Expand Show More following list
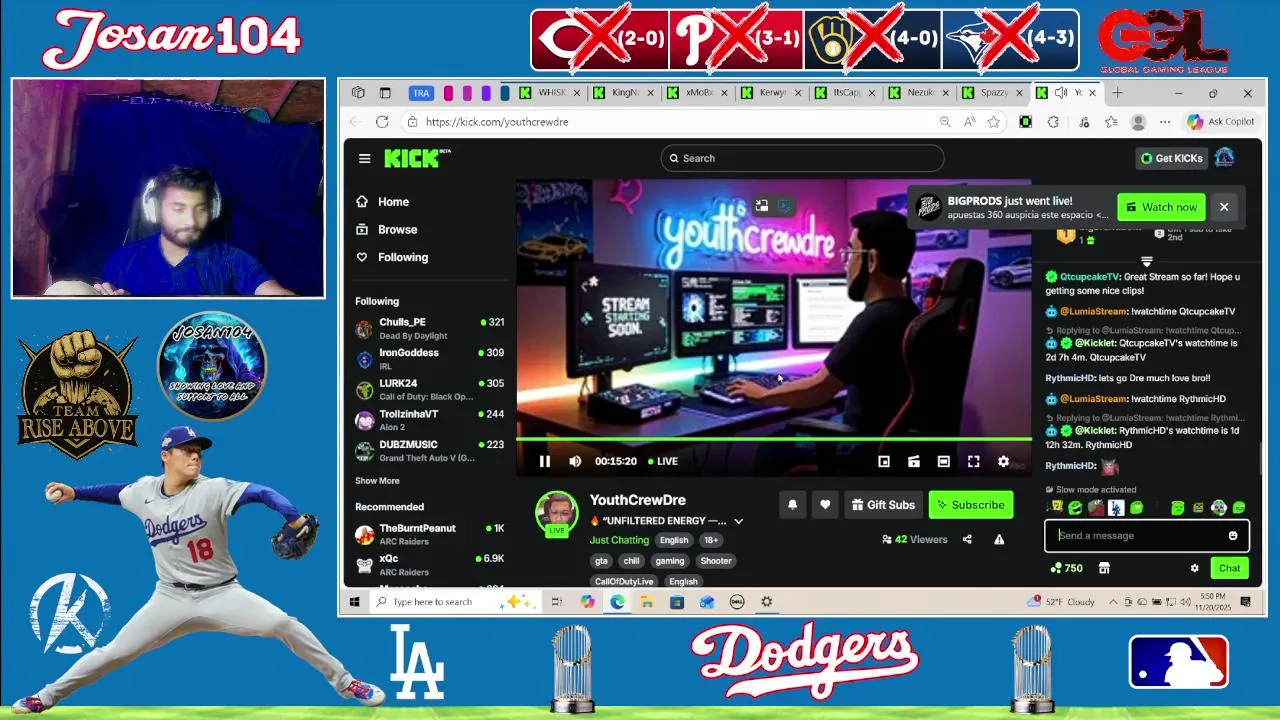Screen dimensions: 1280x720 [x=377, y=481]
